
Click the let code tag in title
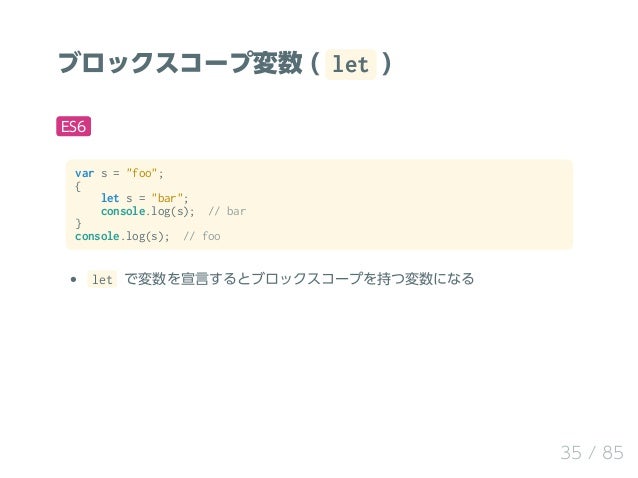[x=350, y=64]
